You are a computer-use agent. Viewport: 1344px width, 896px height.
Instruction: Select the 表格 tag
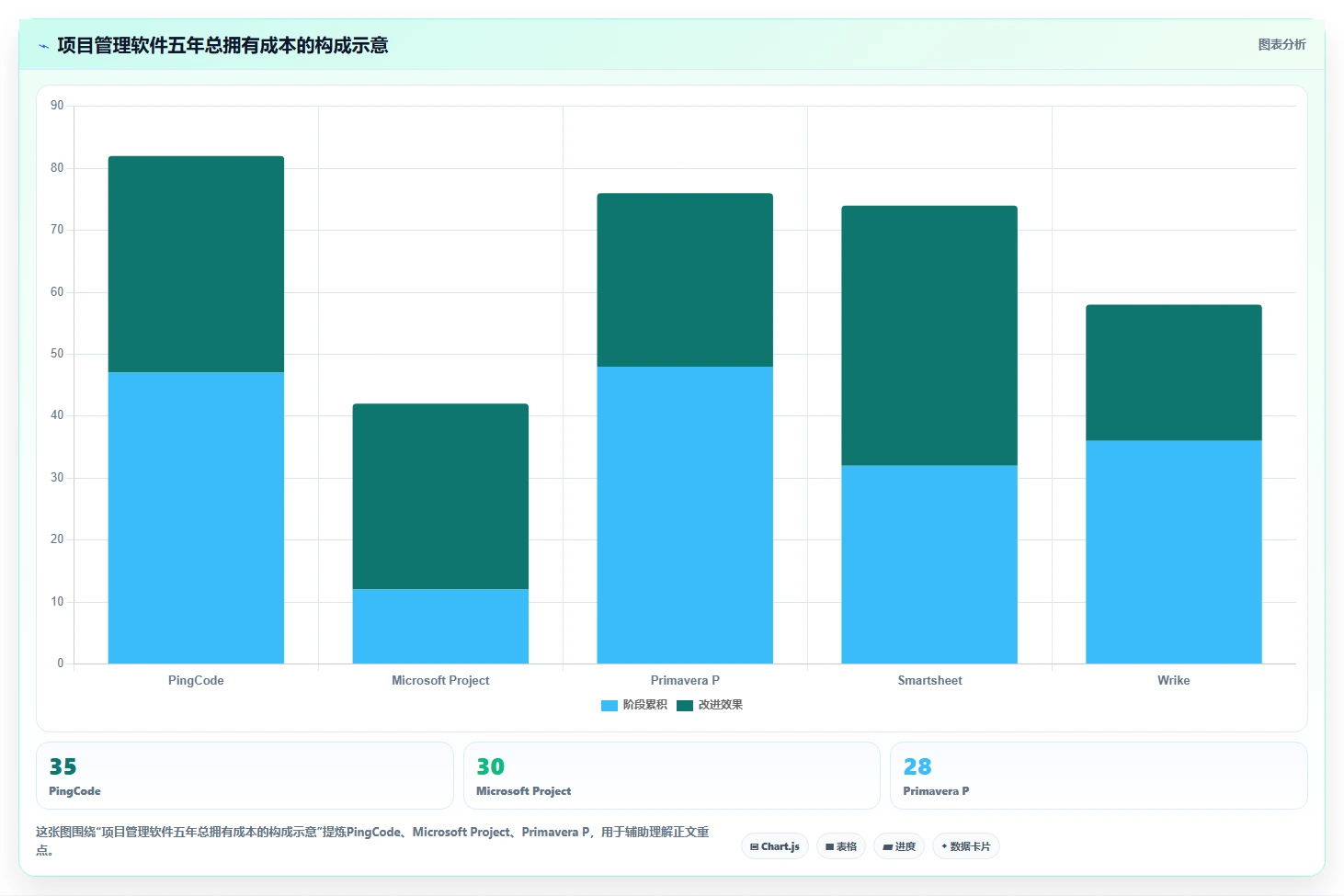click(841, 846)
